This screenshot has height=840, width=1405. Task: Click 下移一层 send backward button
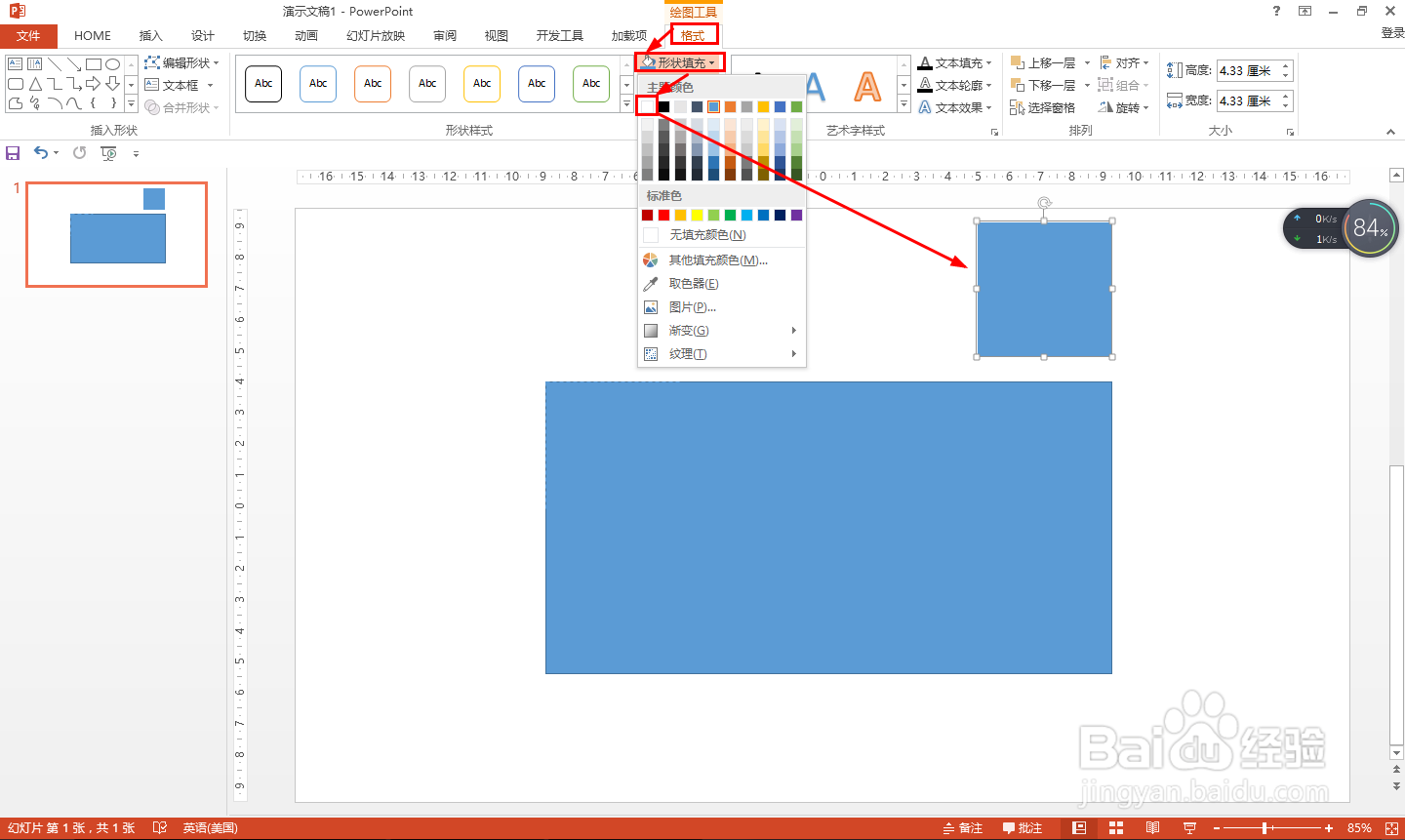pos(1043,85)
